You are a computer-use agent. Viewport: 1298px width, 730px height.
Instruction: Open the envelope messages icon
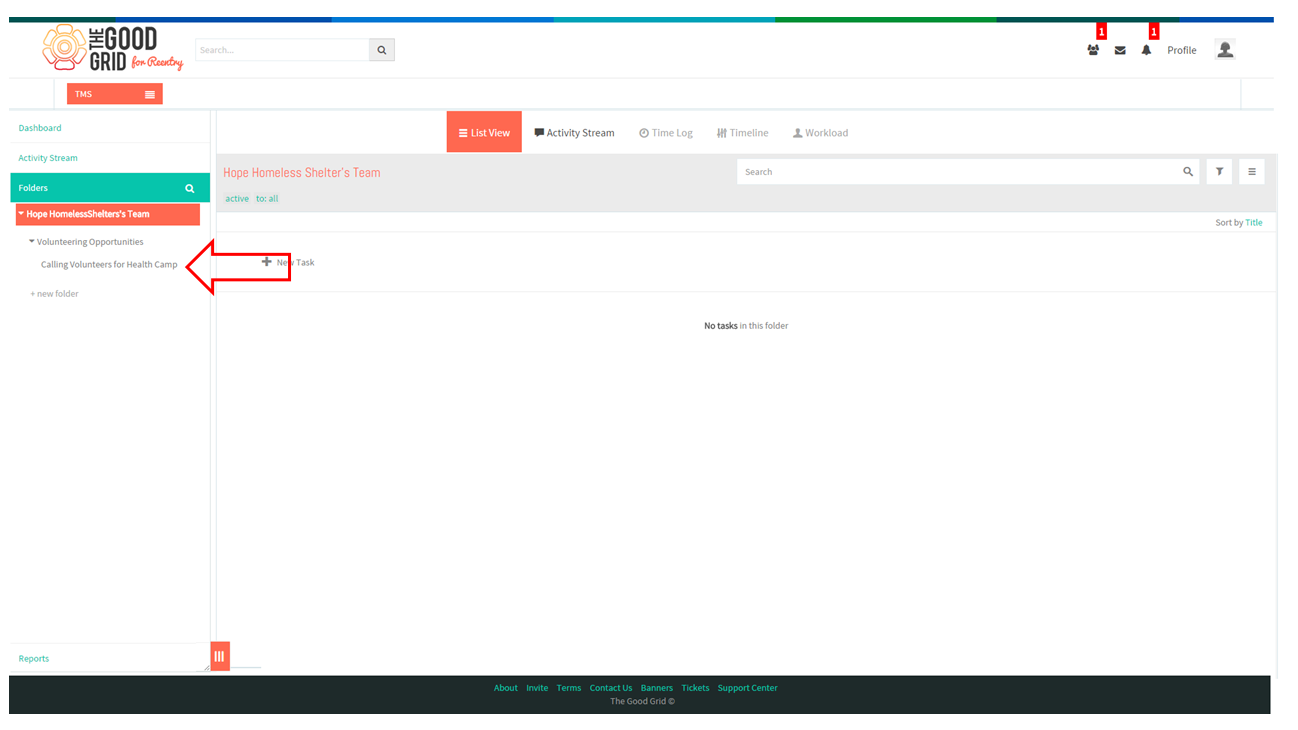pyautogui.click(x=1120, y=50)
